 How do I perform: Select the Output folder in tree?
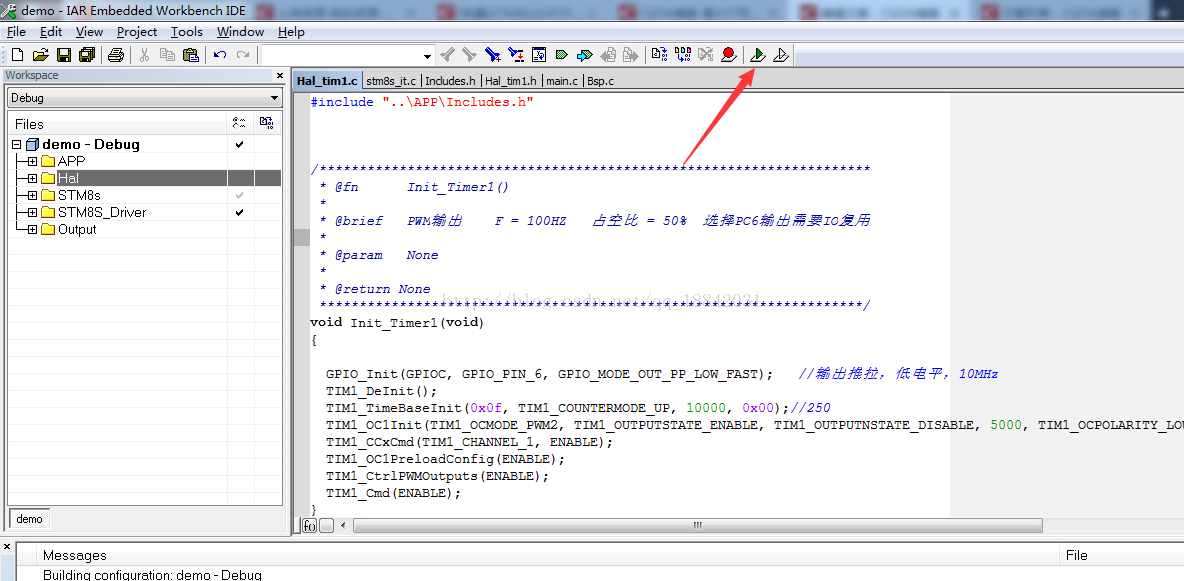(77, 230)
